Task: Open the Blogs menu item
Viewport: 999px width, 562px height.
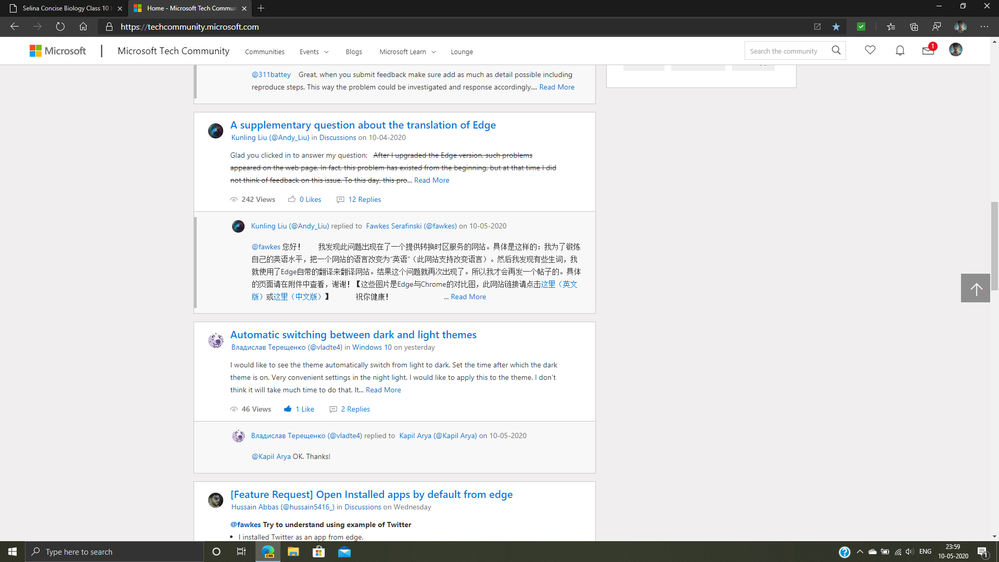Action: point(354,52)
